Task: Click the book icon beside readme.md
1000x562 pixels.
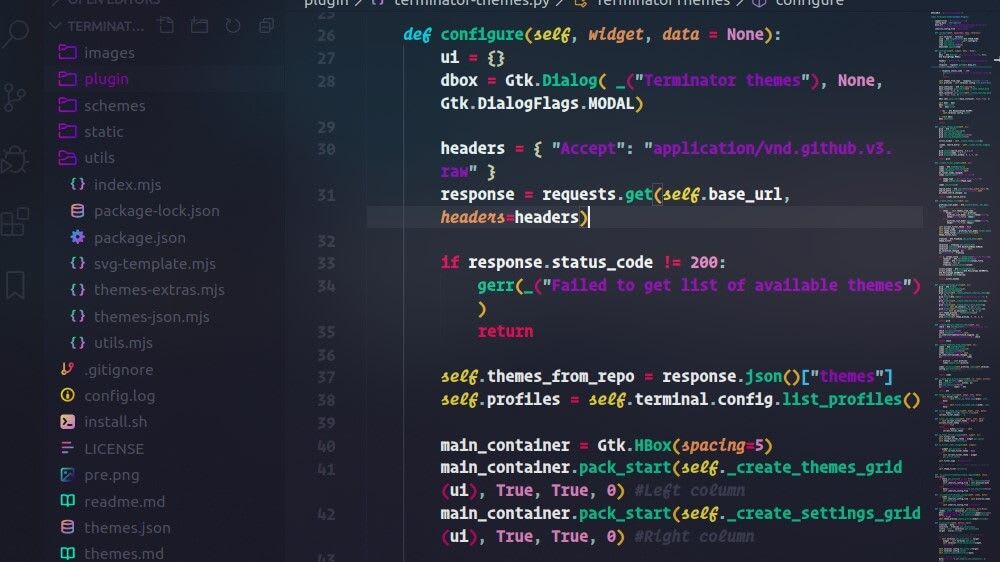Action: [x=68, y=501]
